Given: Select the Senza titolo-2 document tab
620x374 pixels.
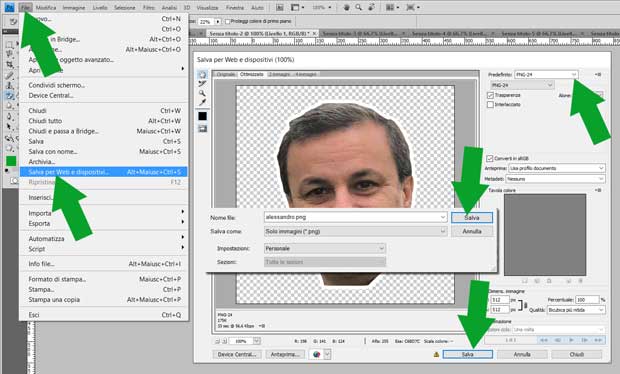Looking at the screenshot, I should [x=262, y=34].
